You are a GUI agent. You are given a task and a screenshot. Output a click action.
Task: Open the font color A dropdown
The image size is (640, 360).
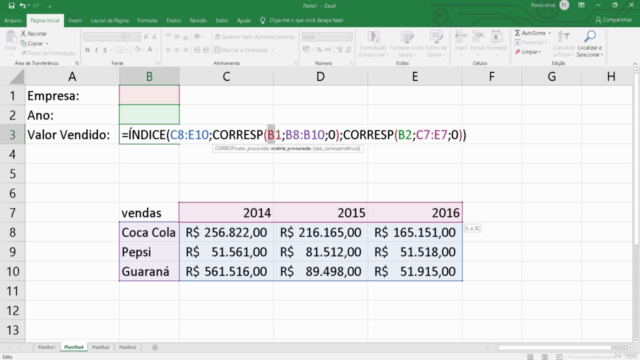(x=156, y=50)
